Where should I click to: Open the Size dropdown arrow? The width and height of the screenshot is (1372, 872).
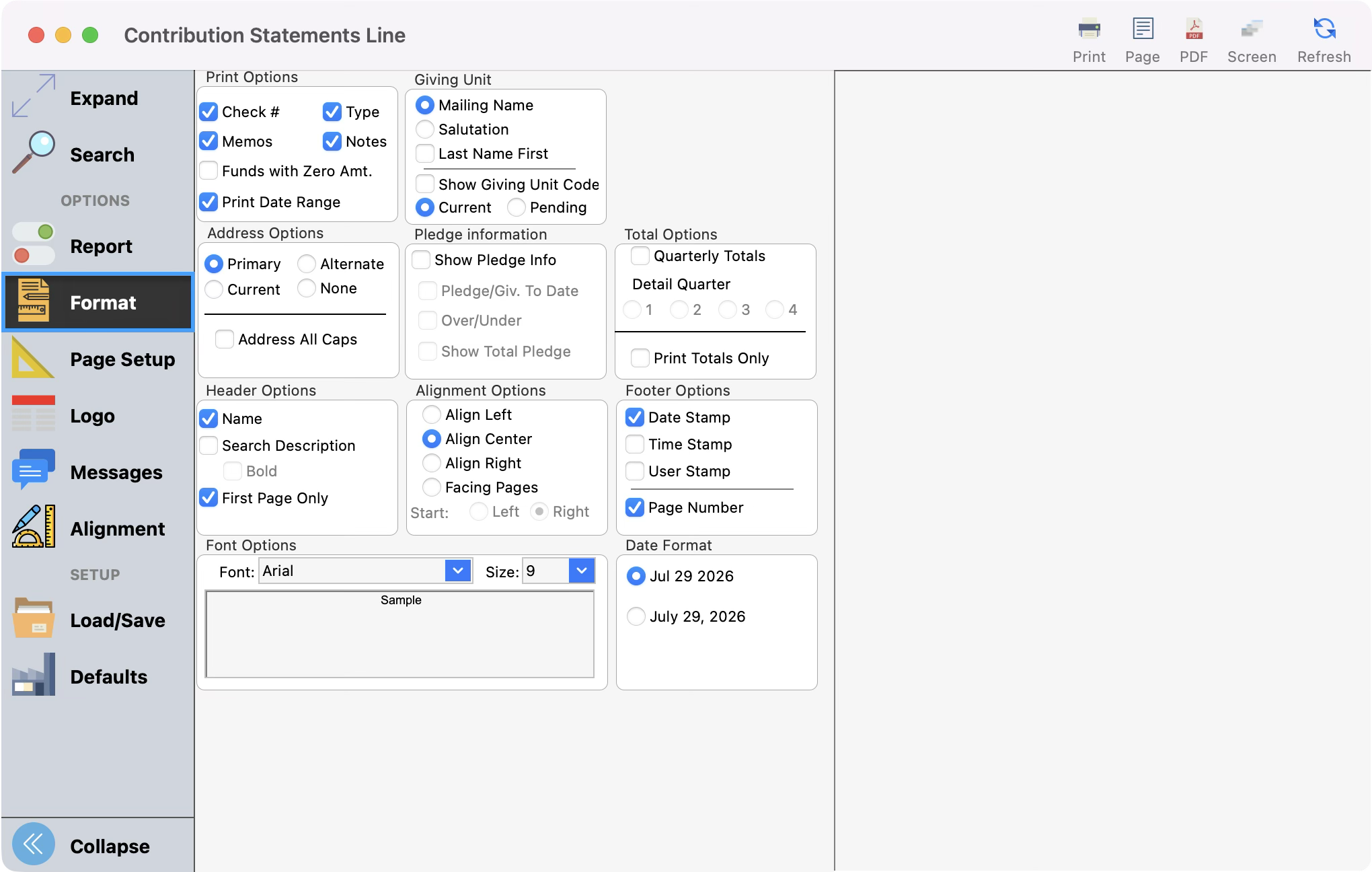582,571
